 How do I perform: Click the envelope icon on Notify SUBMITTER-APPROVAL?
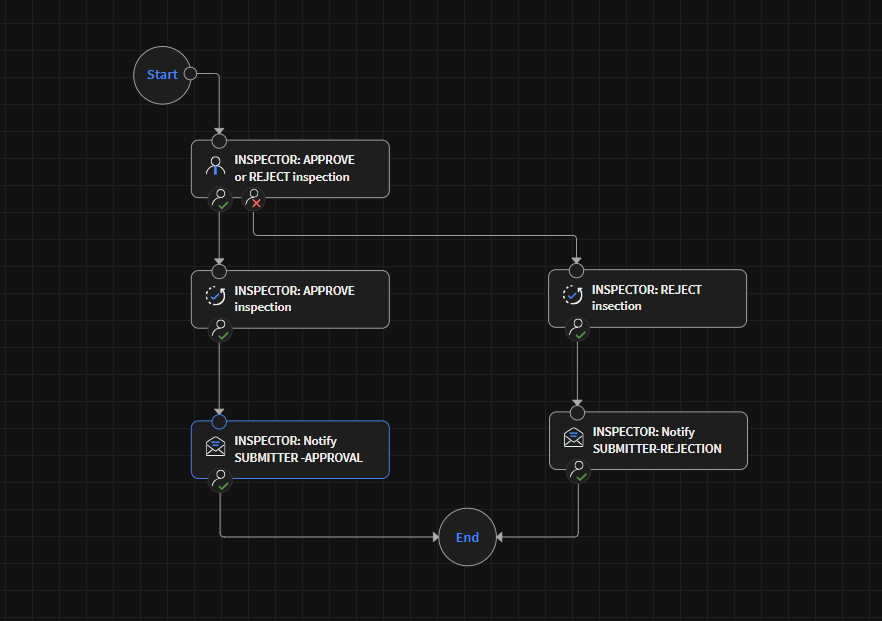pyautogui.click(x=215, y=446)
